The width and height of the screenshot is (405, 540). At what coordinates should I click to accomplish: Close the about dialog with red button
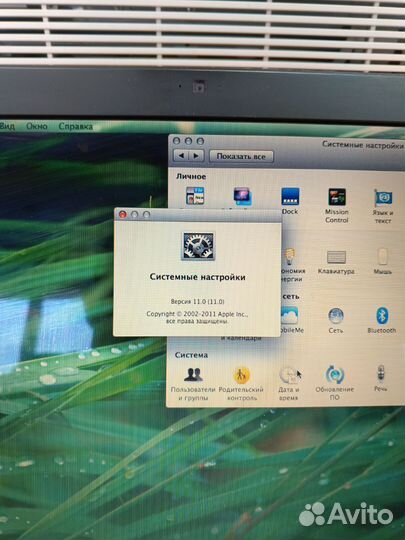(x=123, y=215)
